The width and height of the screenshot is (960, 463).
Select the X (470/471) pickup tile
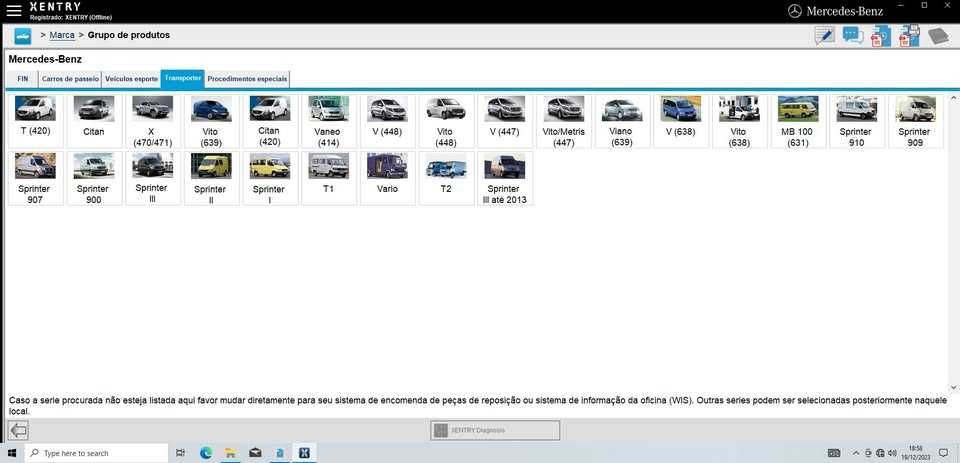pyautogui.click(x=152, y=121)
